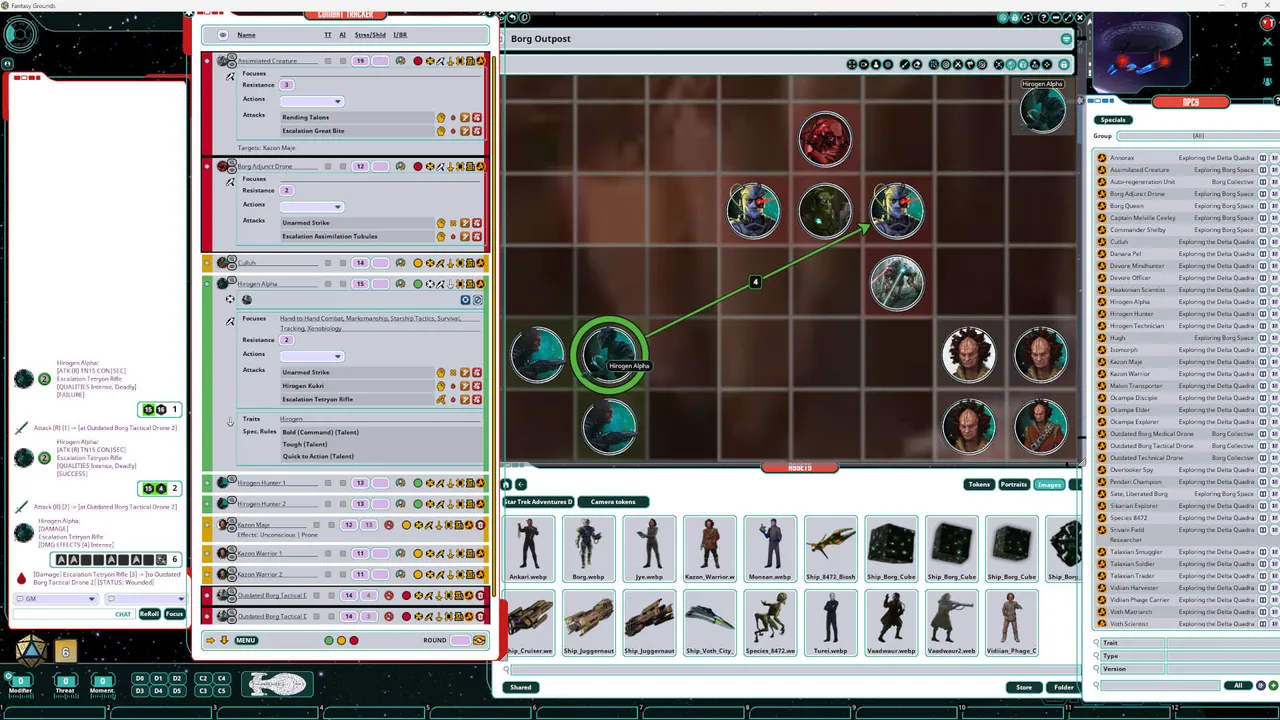This screenshot has height=720, width=1280.
Task: Click the yellow faction circle in tracker footer
Action: pos(341,640)
